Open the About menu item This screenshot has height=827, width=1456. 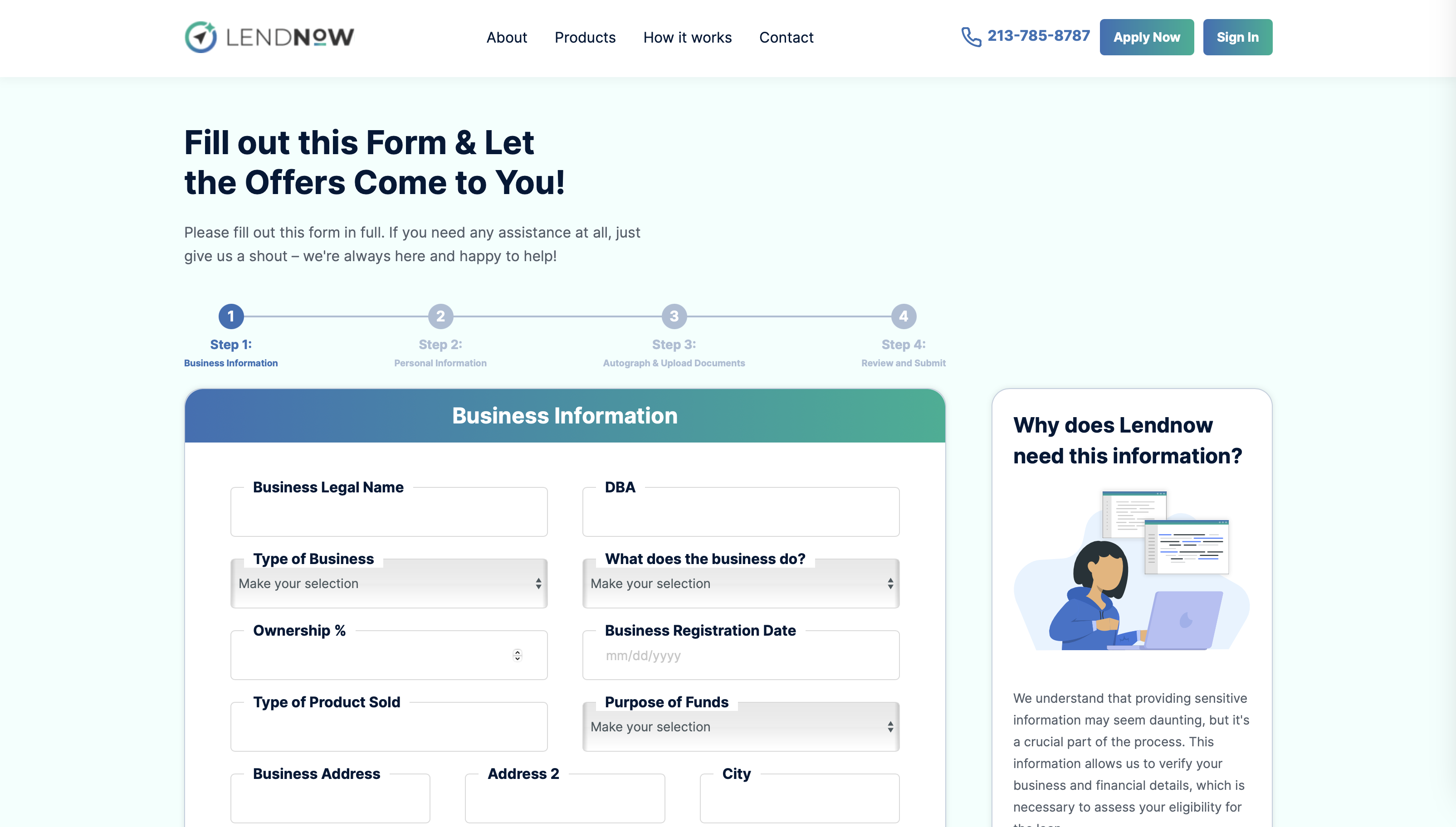(x=507, y=38)
